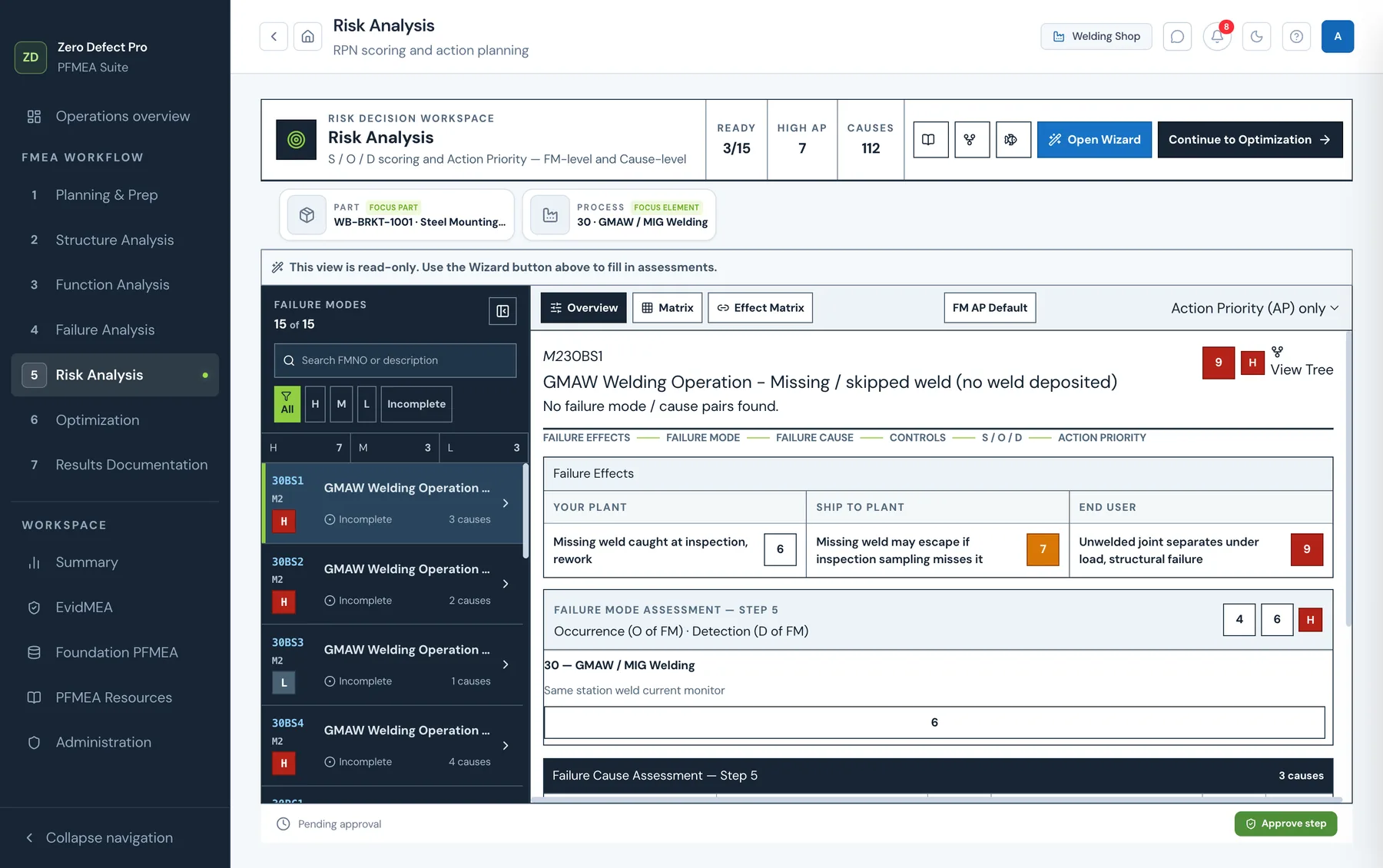Click orange 7 severity badge
The width and height of the screenshot is (1383, 868).
(x=1043, y=549)
